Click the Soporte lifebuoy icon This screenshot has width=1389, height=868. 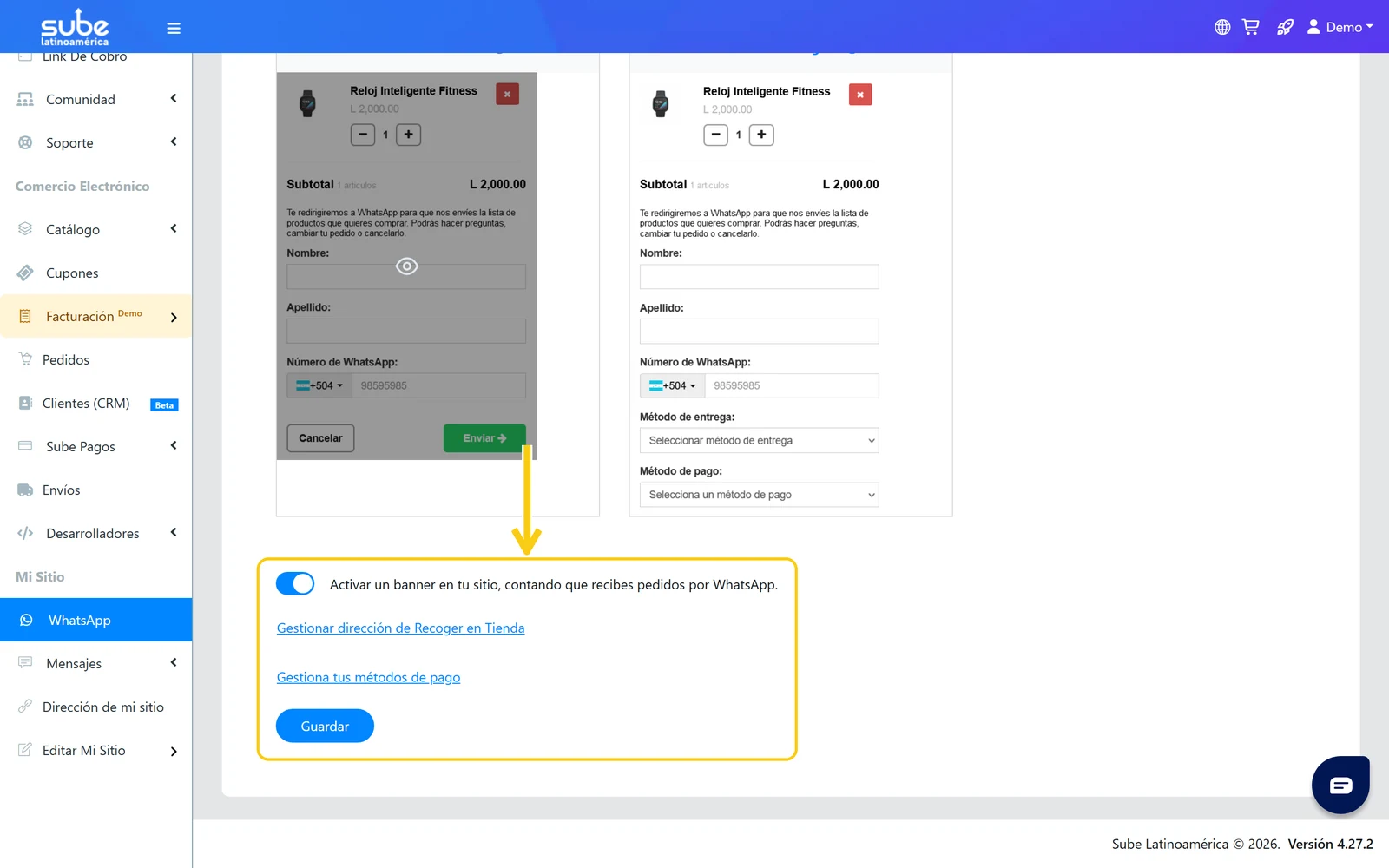25,142
